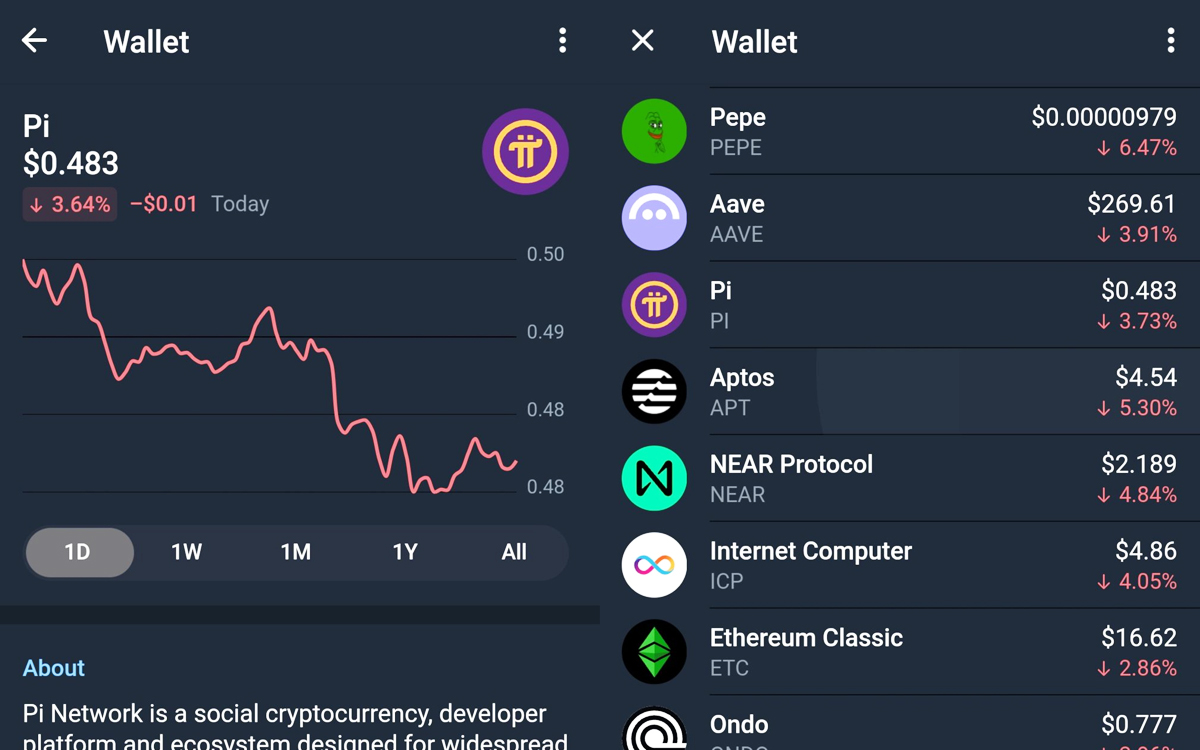1200x750 pixels.
Task: Switch chart range to 1Y
Action: click(x=405, y=552)
